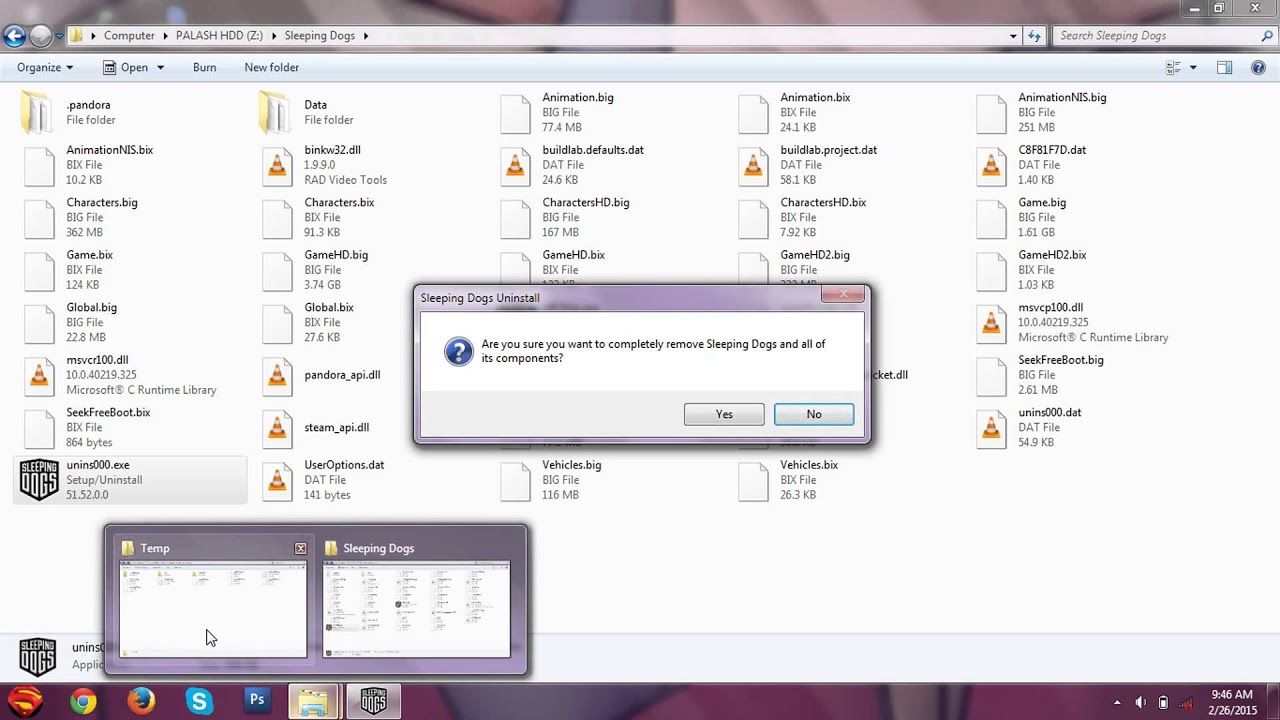Select the pandora_api.dll cone icon
1280x720 pixels.
click(277, 376)
